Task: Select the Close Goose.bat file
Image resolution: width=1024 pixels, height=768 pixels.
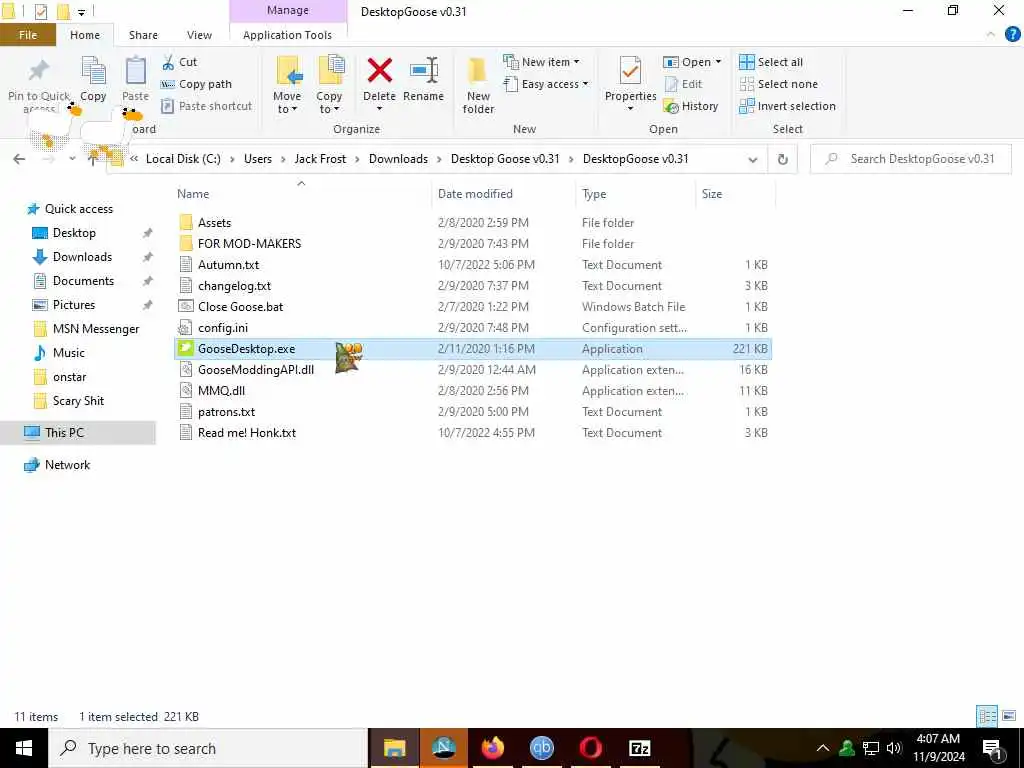Action: click(x=240, y=307)
